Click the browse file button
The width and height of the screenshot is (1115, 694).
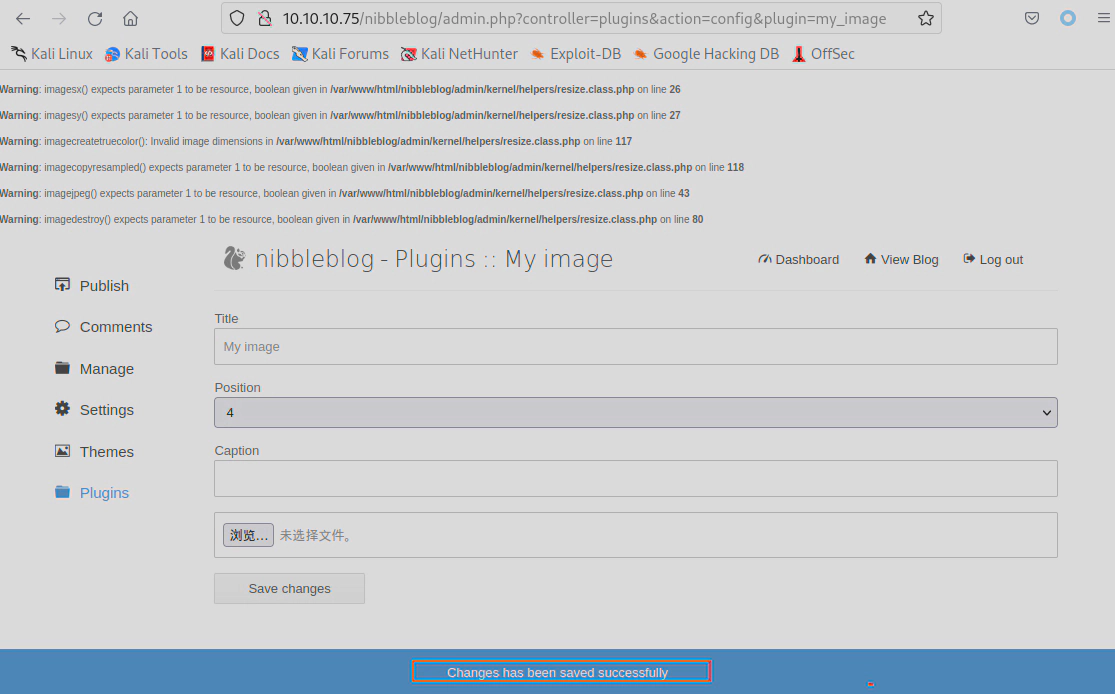click(x=247, y=535)
